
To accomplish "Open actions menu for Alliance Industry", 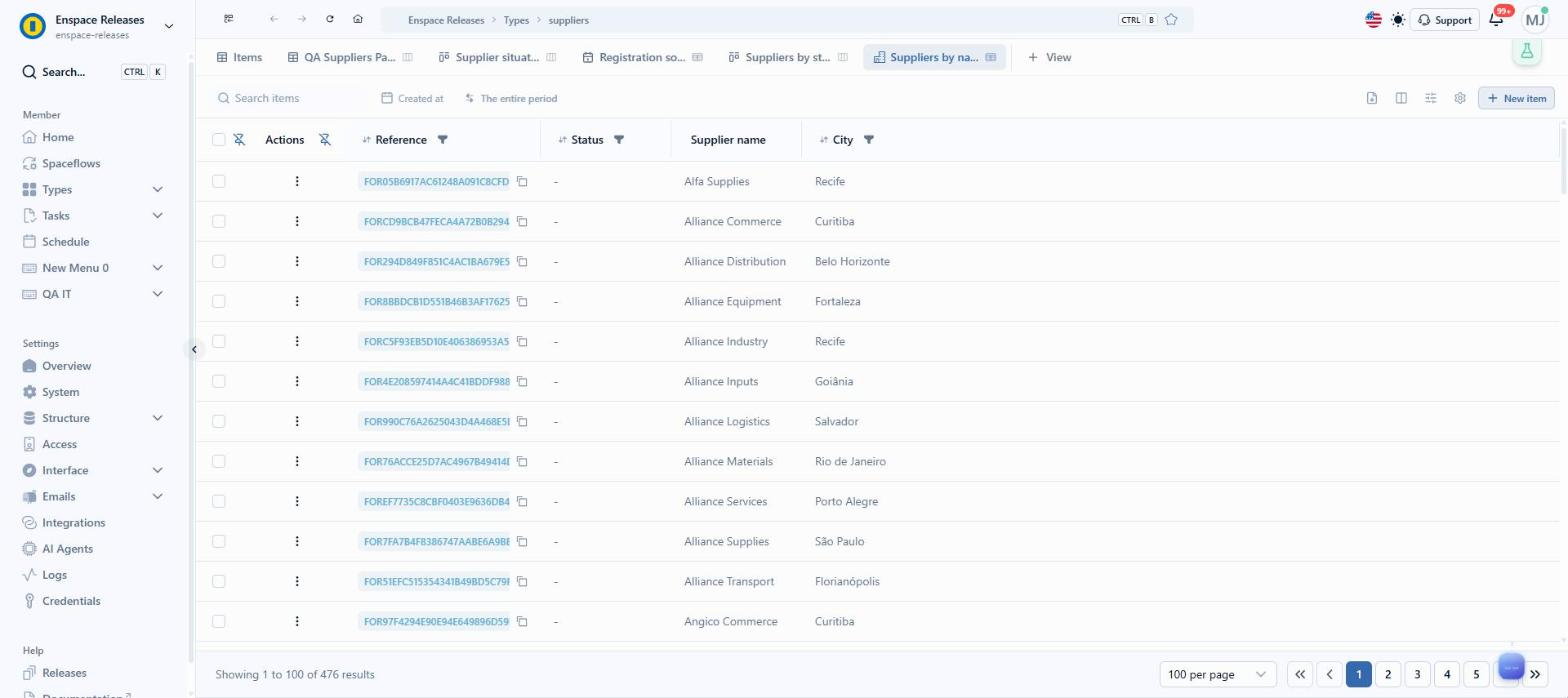I will pyautogui.click(x=297, y=341).
